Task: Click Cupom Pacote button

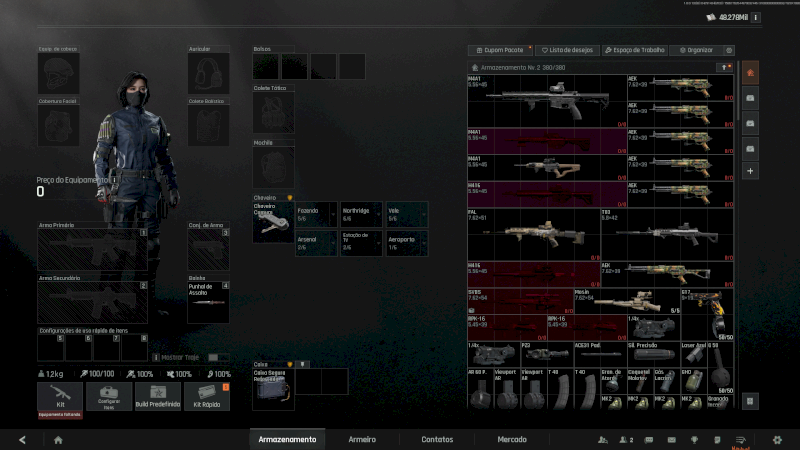Action: [x=500, y=50]
